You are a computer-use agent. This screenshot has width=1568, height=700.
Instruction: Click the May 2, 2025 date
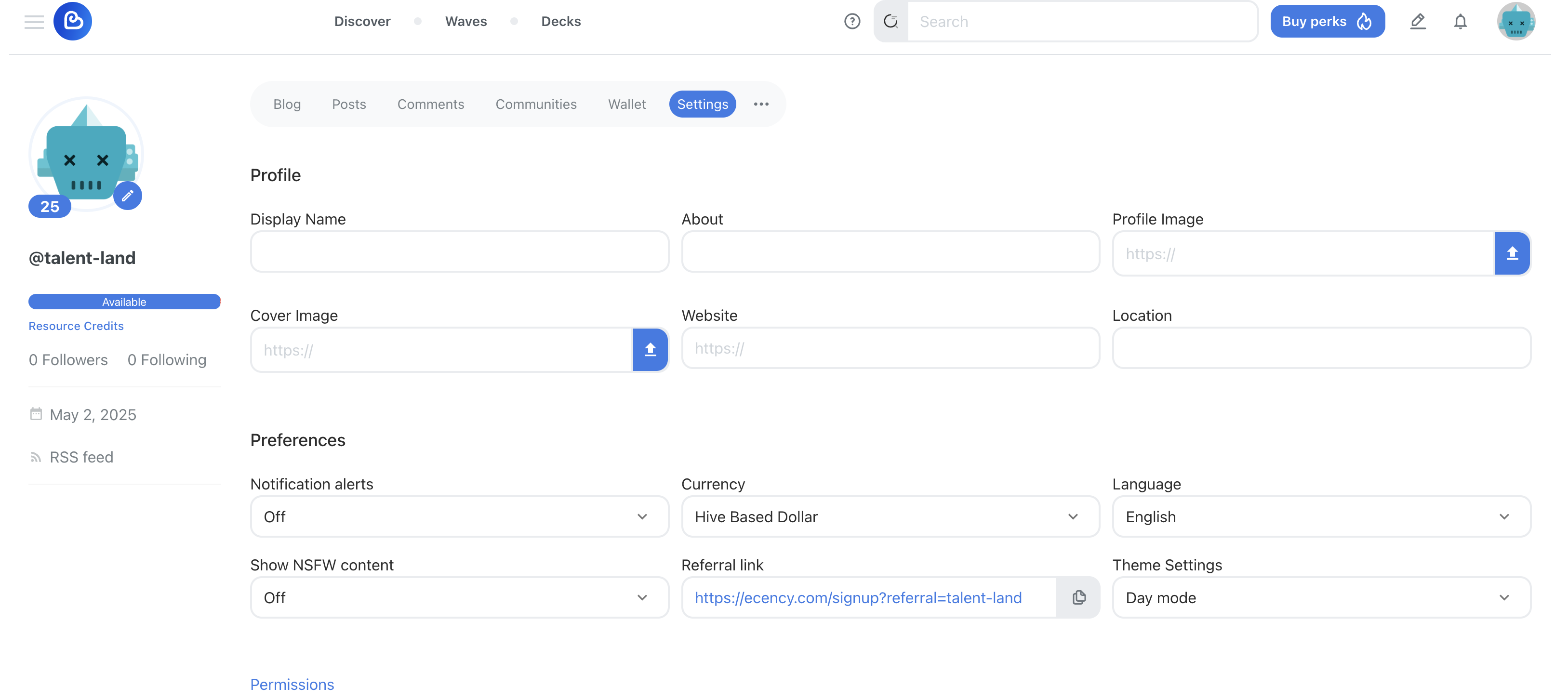point(93,414)
